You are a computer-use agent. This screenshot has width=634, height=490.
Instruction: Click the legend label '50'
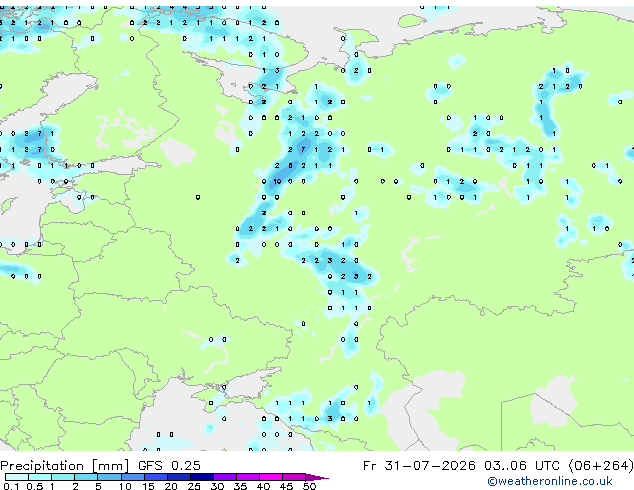pos(309,486)
